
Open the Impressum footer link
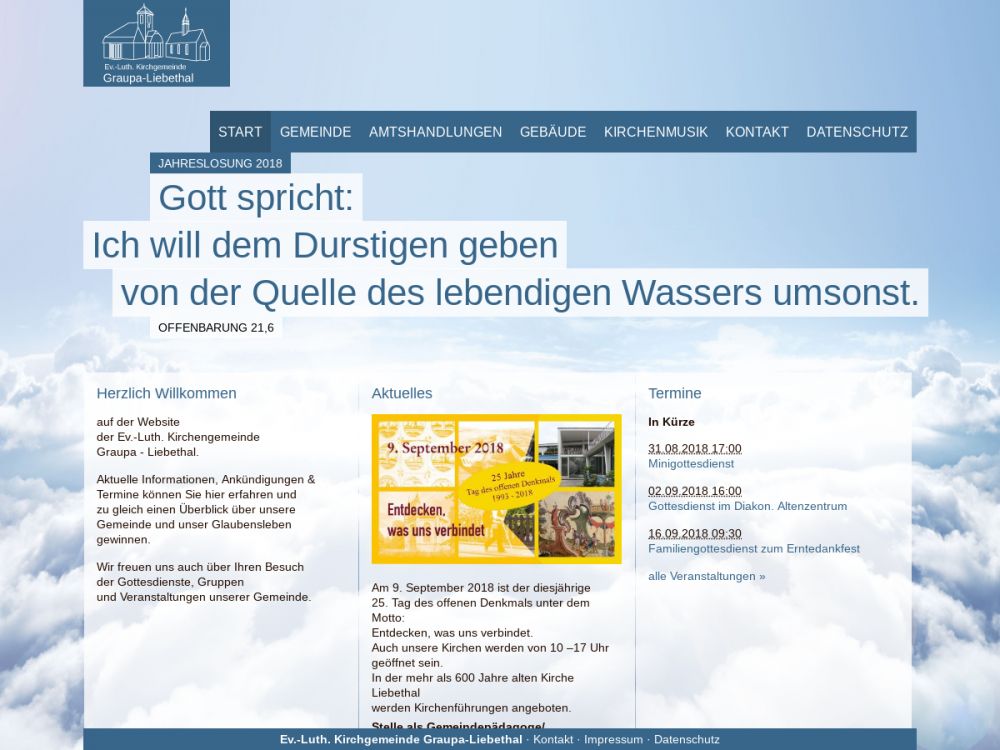tap(613, 740)
